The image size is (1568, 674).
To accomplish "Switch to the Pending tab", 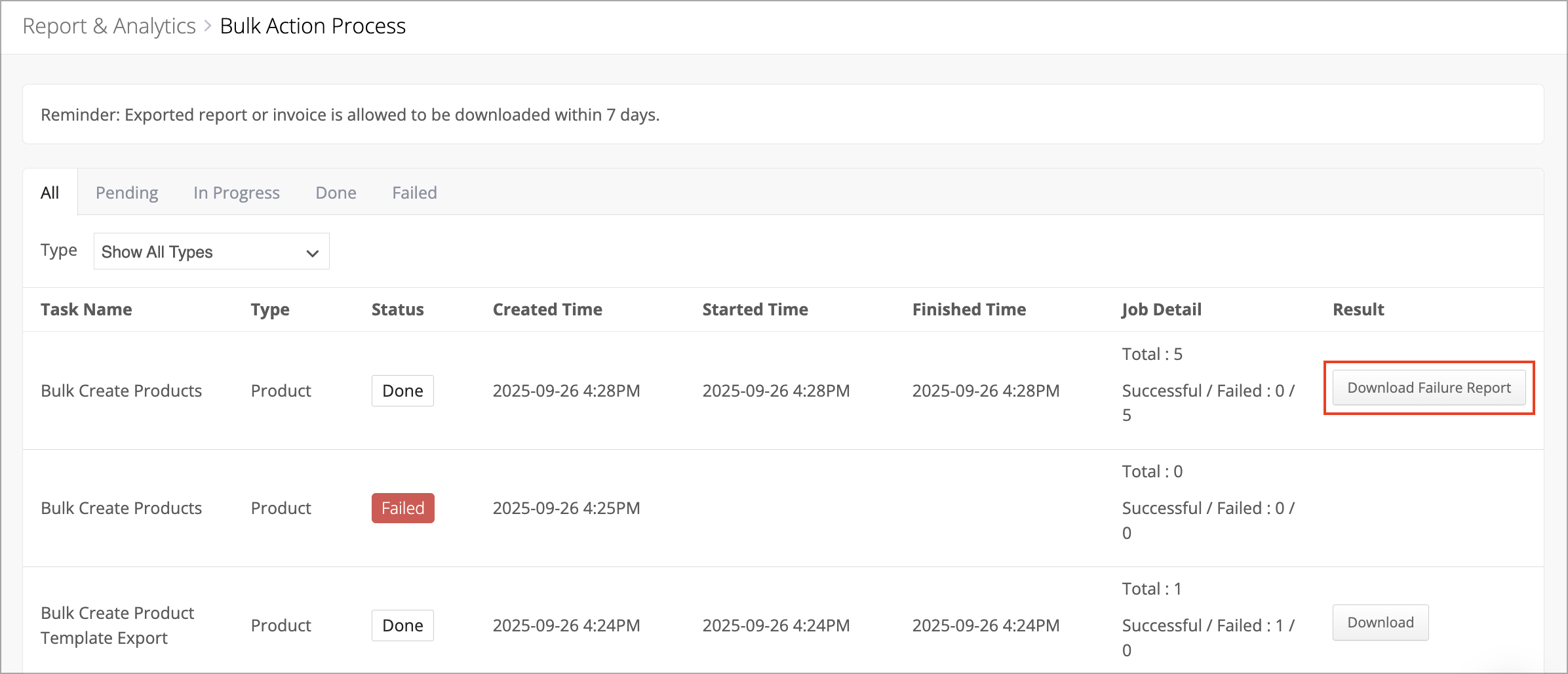I will click(127, 193).
